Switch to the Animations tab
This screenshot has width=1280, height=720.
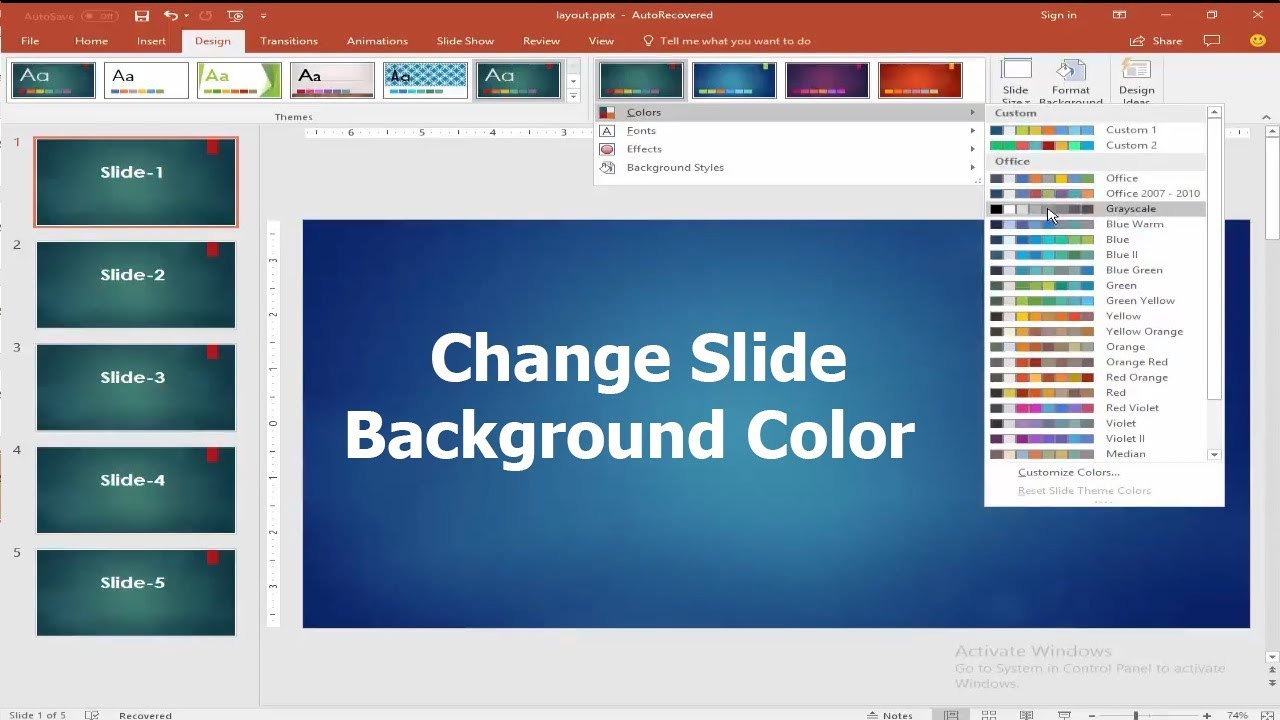tap(377, 41)
